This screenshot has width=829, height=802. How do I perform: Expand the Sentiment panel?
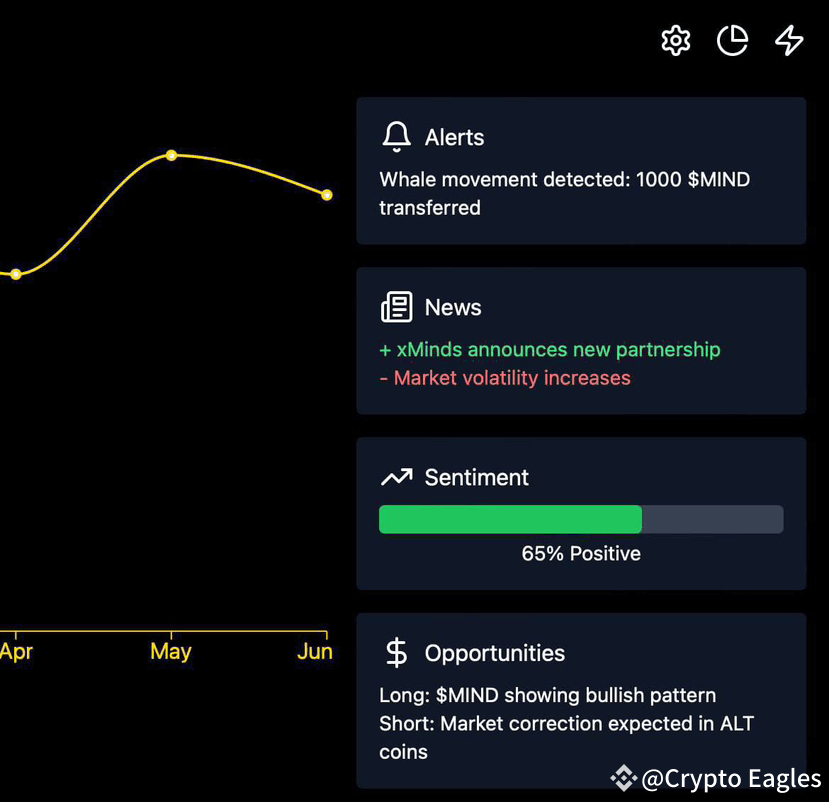(477, 477)
